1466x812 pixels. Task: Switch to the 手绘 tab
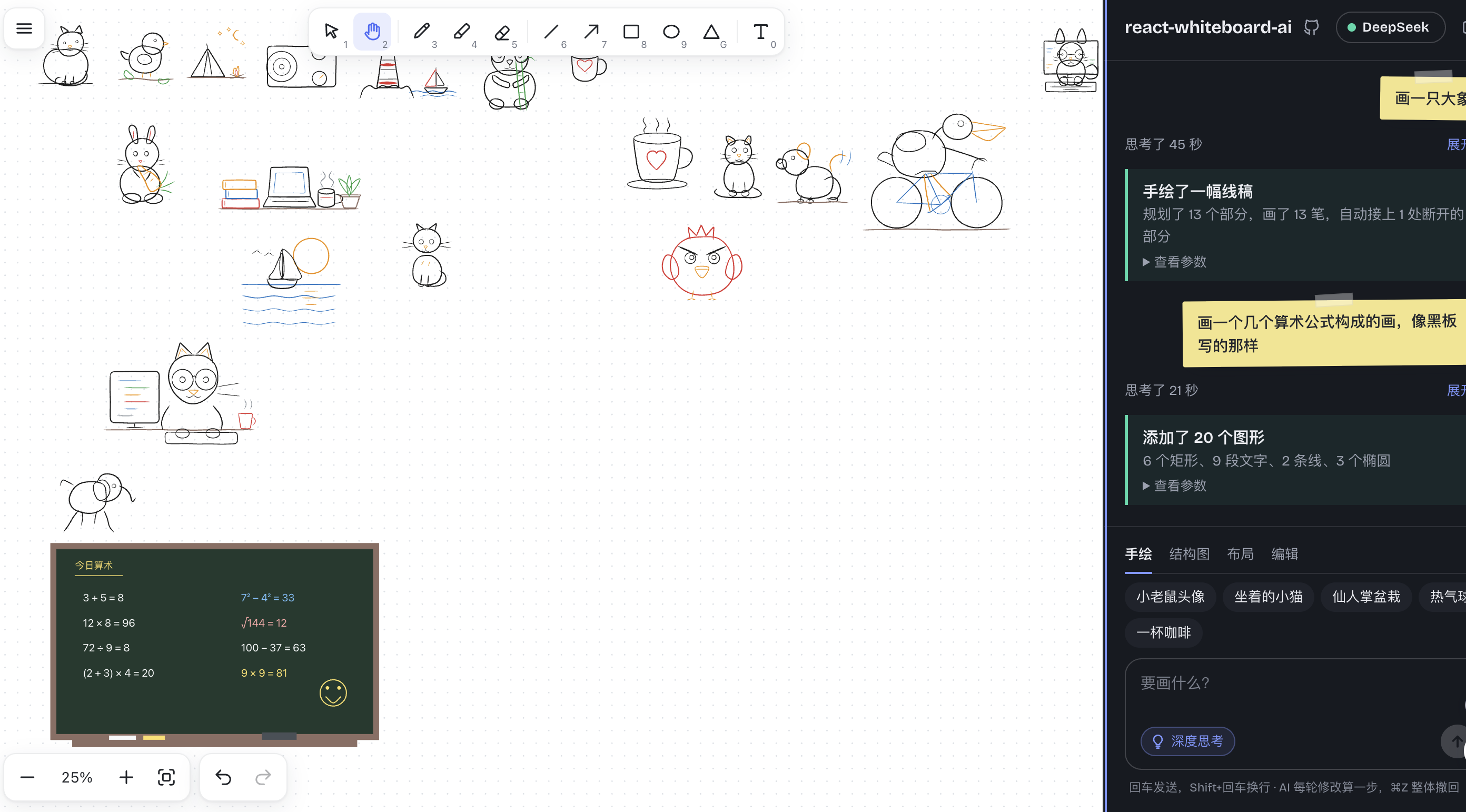[1139, 554]
